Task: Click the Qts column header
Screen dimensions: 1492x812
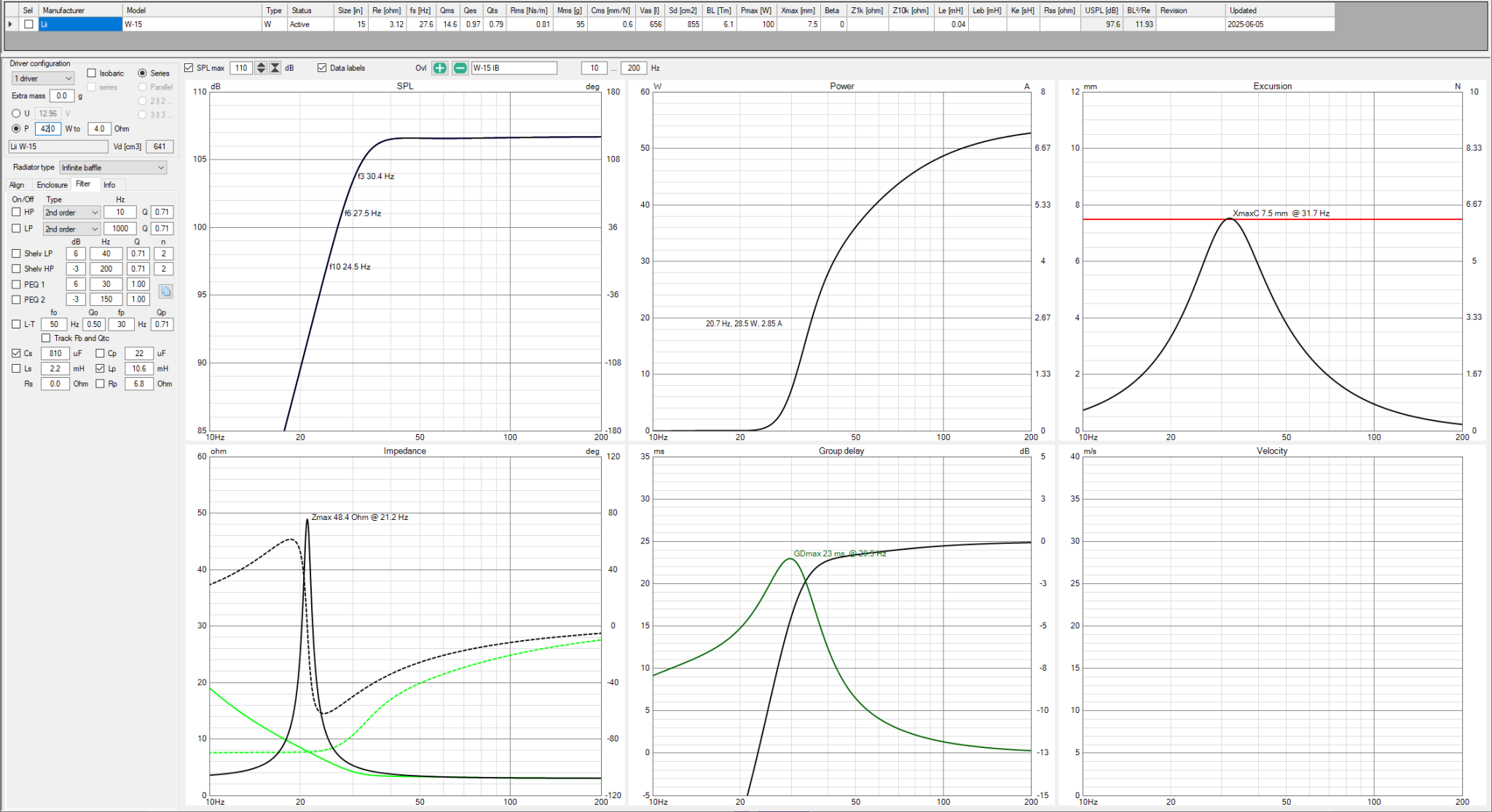Action: point(495,10)
